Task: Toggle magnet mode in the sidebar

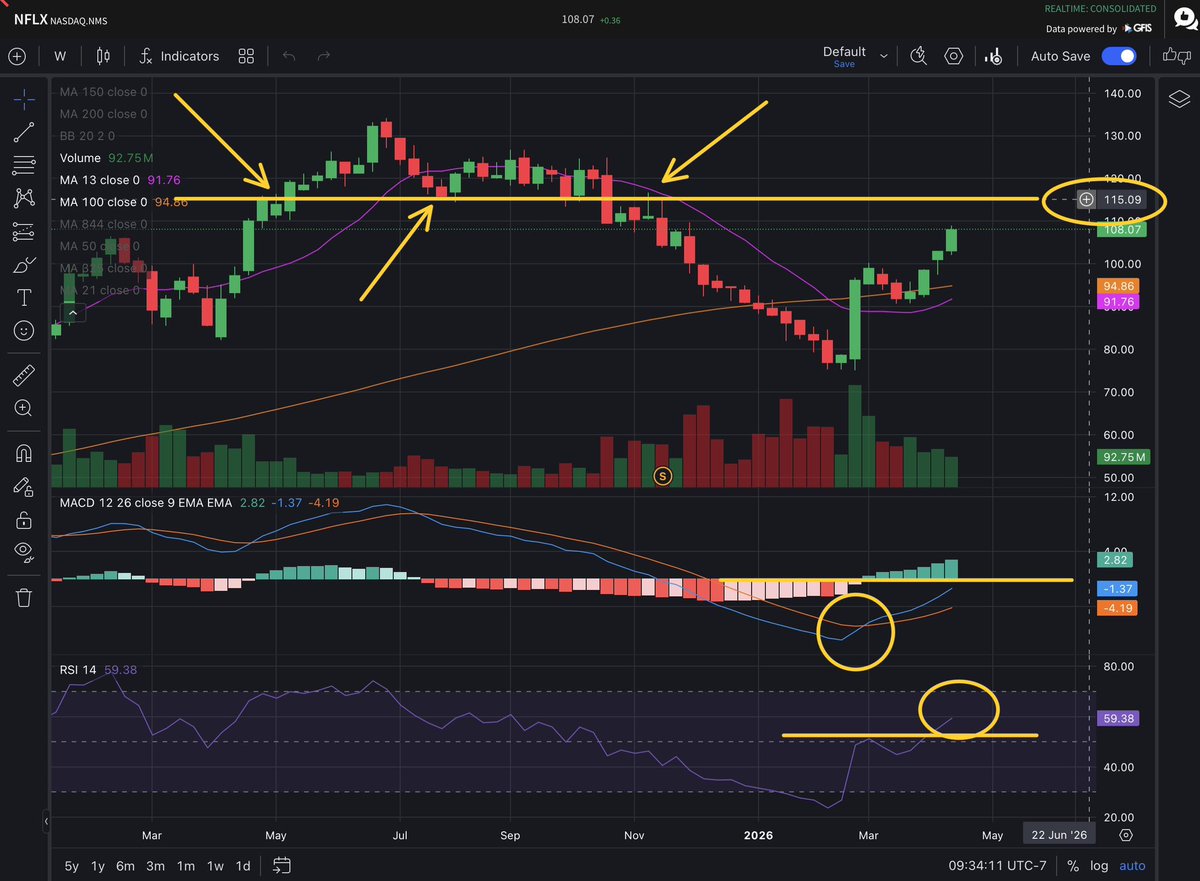Action: (25, 453)
